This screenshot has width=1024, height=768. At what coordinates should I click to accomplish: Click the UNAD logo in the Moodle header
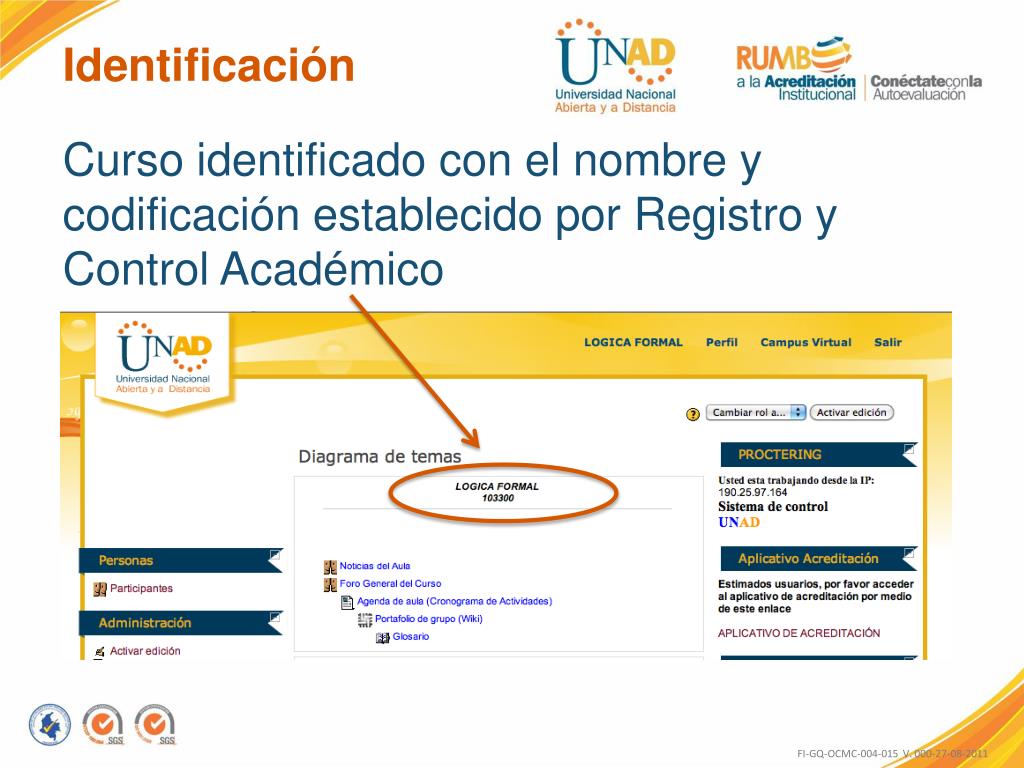coord(163,357)
